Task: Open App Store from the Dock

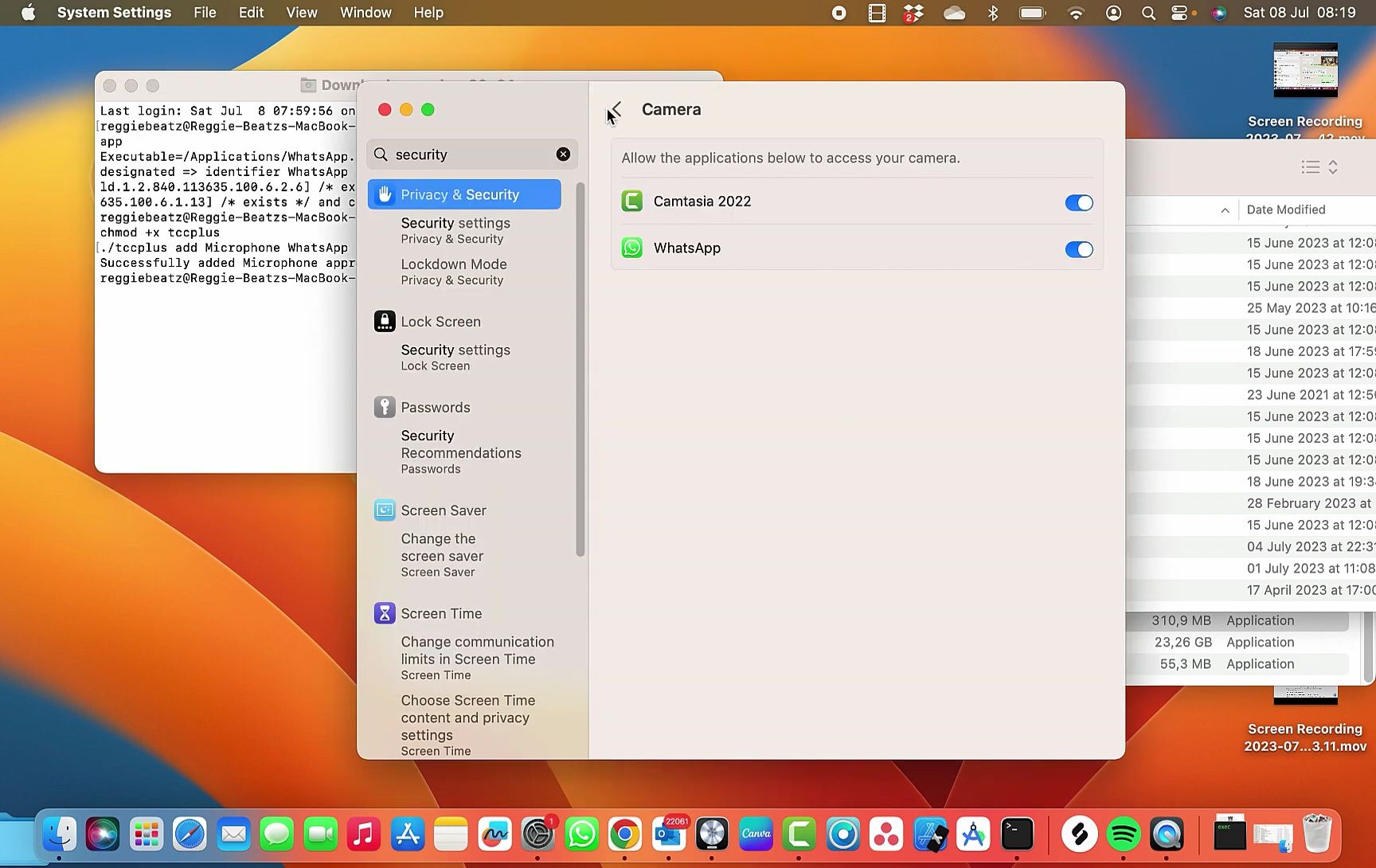Action: 408,835
